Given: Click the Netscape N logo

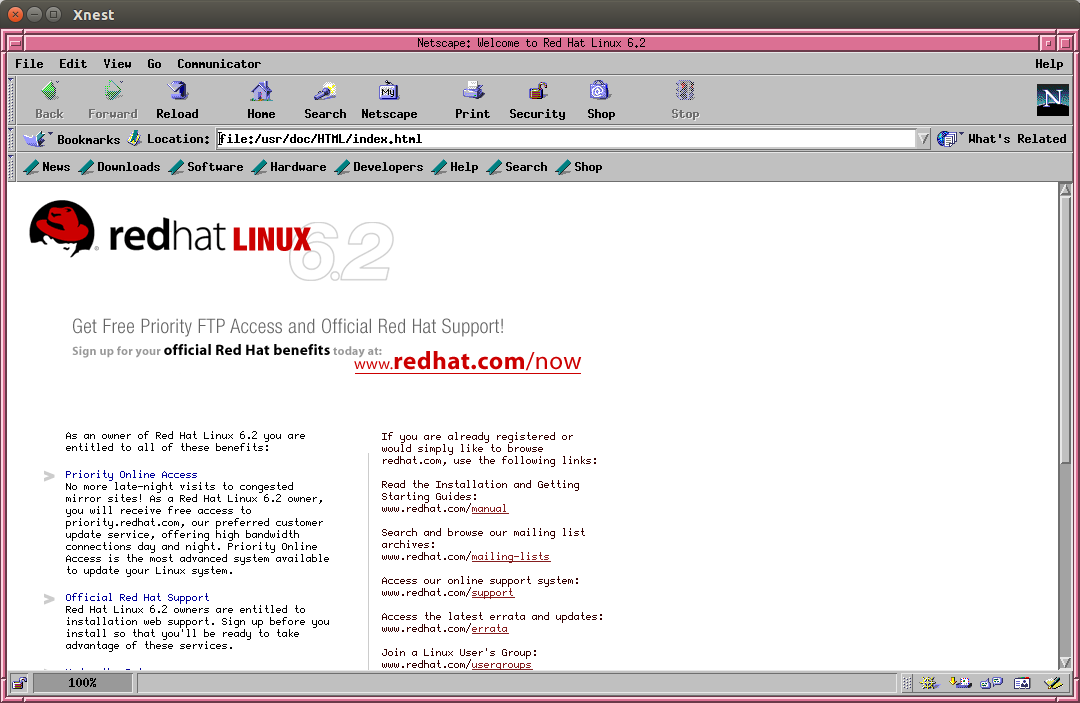Looking at the screenshot, I should coord(1052,100).
